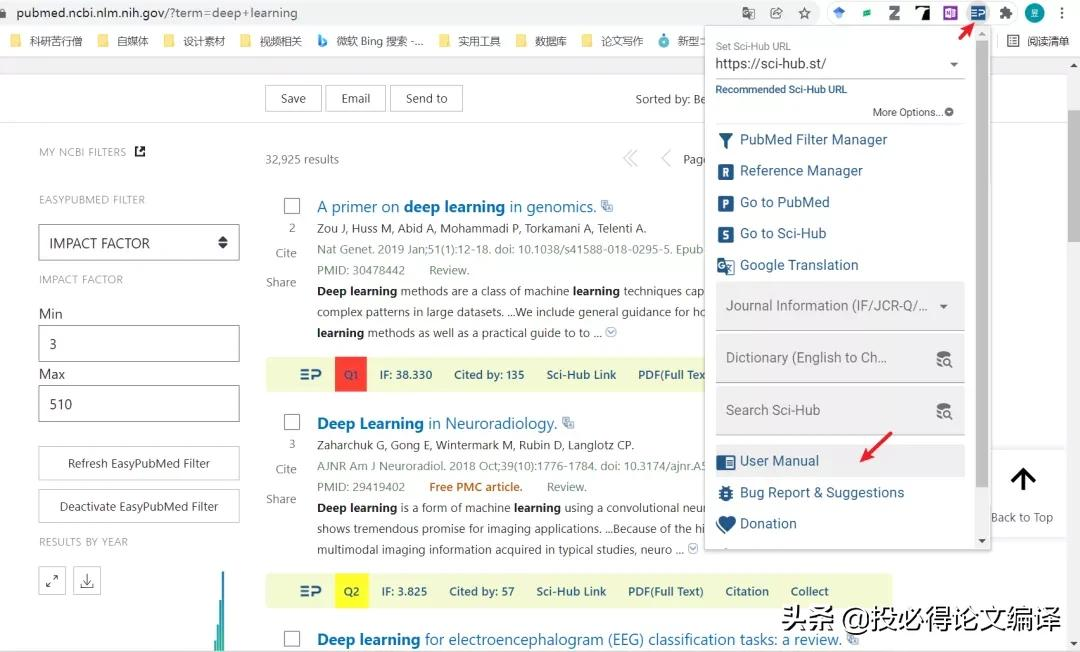Click search icon in Dictionary field

pyautogui.click(x=944, y=359)
